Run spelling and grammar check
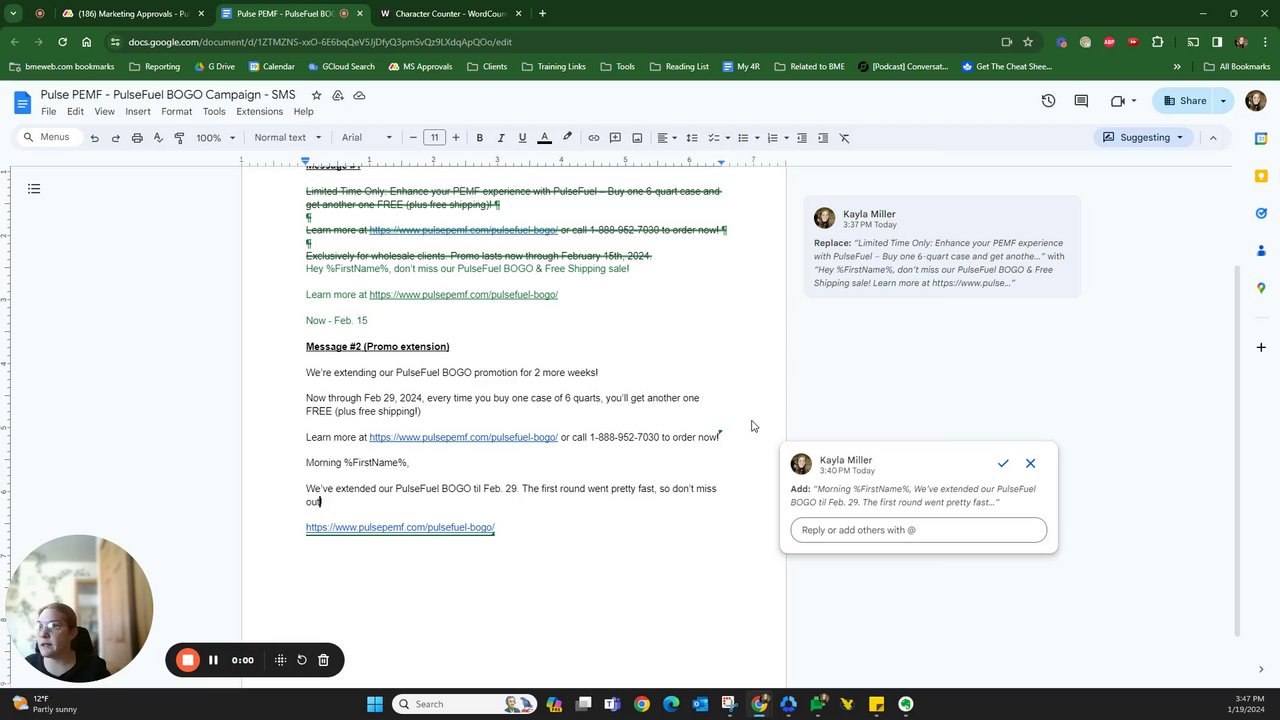This screenshot has height=720, width=1280. click(158, 138)
